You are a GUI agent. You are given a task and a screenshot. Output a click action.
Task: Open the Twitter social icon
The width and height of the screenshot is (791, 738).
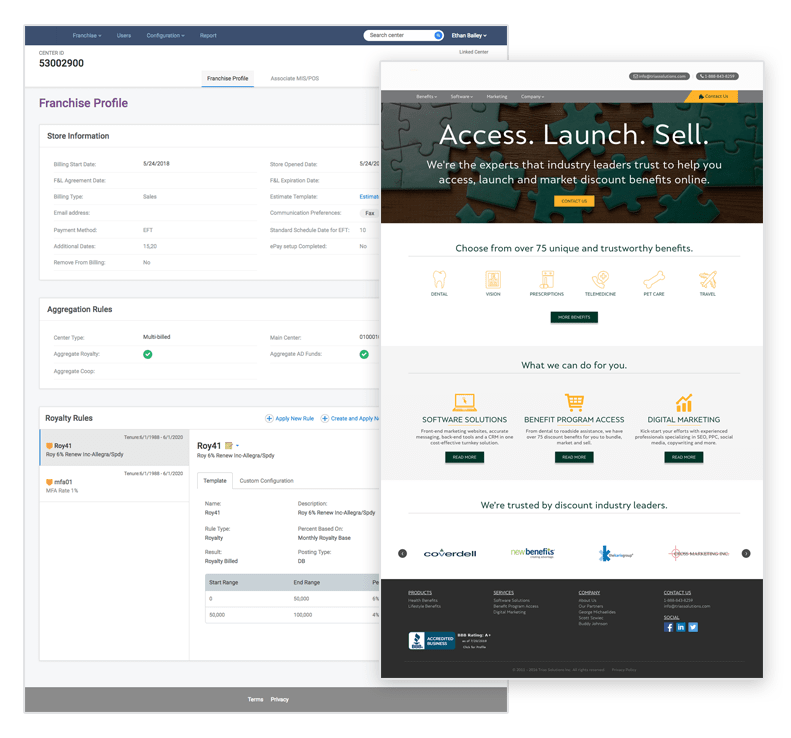click(693, 627)
